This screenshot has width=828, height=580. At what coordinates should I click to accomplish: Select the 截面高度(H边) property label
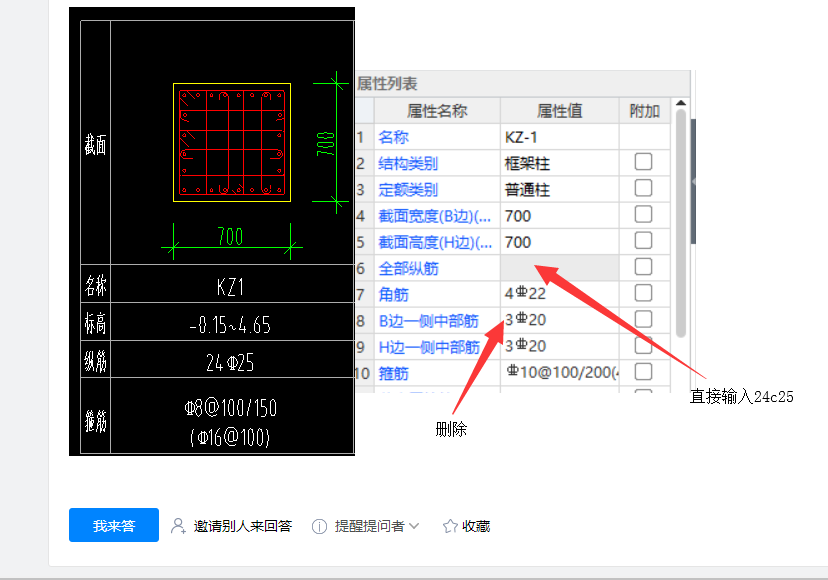(435, 242)
